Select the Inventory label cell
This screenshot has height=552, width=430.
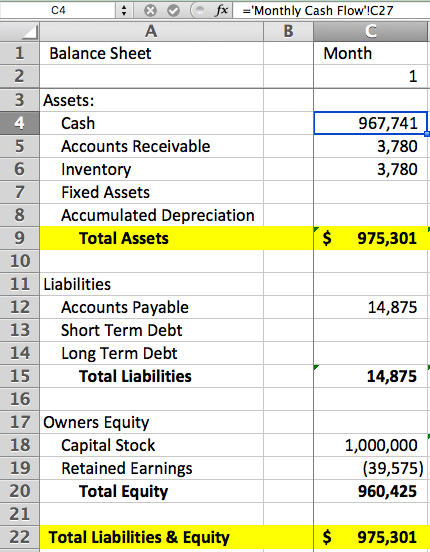click(151, 169)
